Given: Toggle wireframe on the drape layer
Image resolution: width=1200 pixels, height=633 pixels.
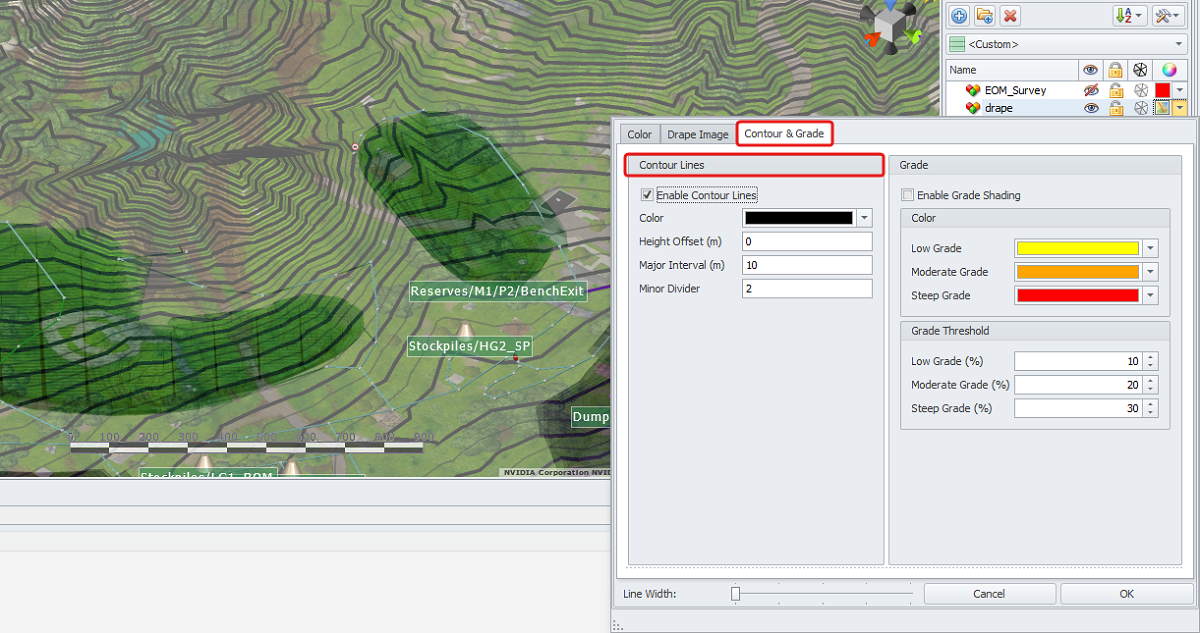Looking at the screenshot, I should [1139, 108].
